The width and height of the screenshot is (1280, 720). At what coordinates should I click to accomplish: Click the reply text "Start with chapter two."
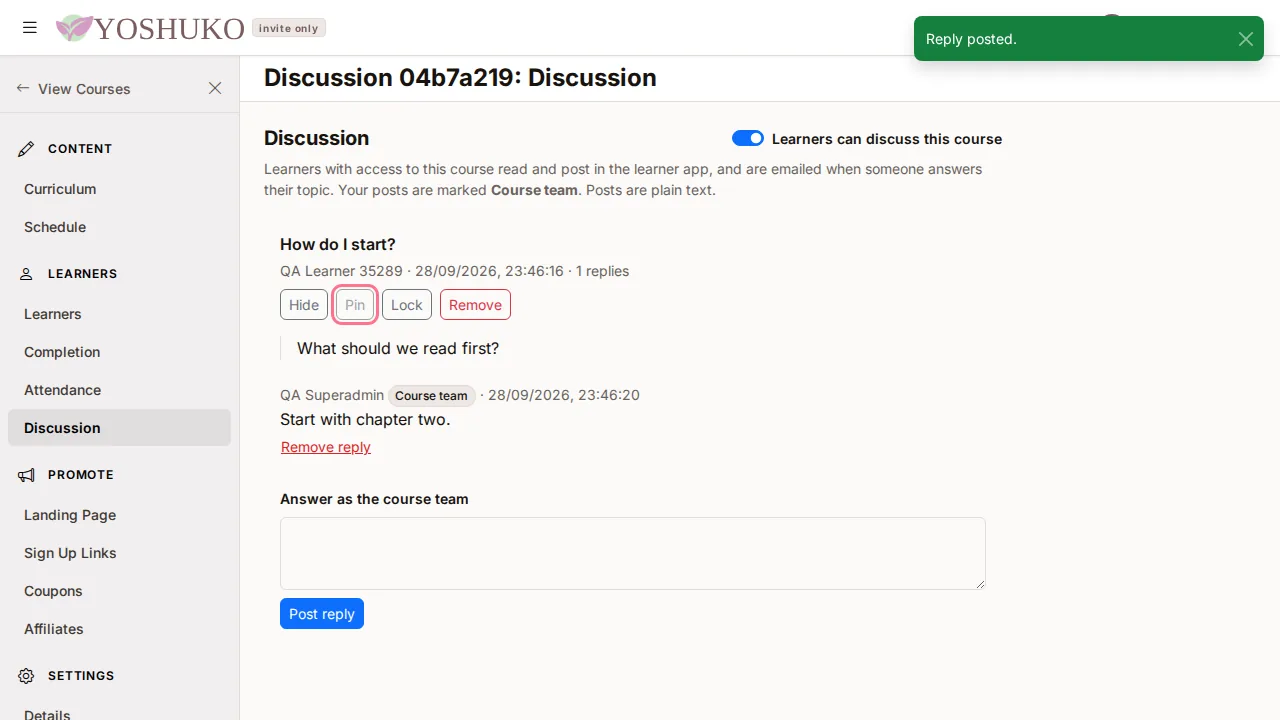click(365, 419)
